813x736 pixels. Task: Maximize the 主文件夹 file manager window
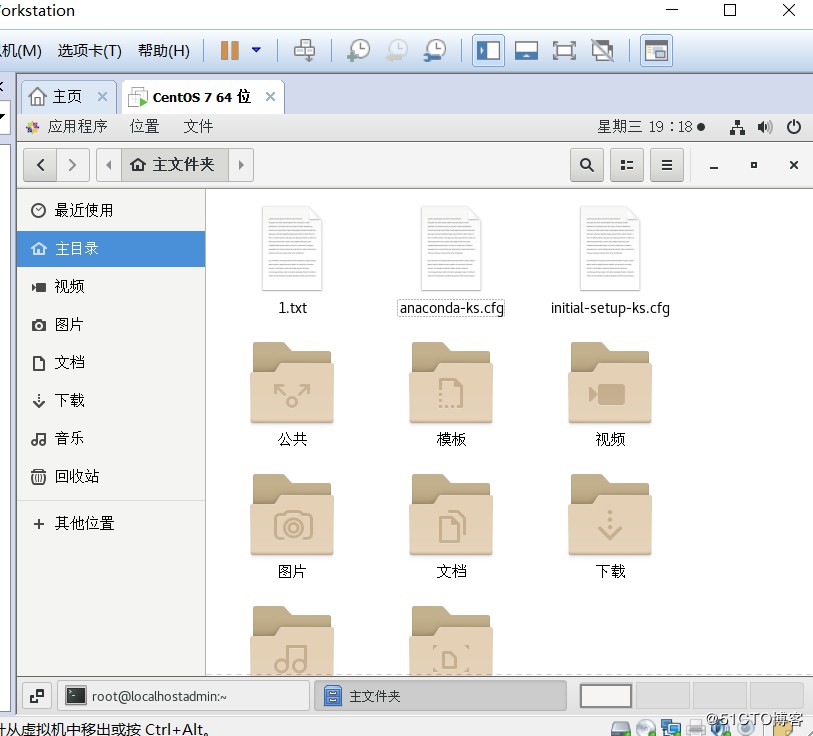[x=754, y=165]
